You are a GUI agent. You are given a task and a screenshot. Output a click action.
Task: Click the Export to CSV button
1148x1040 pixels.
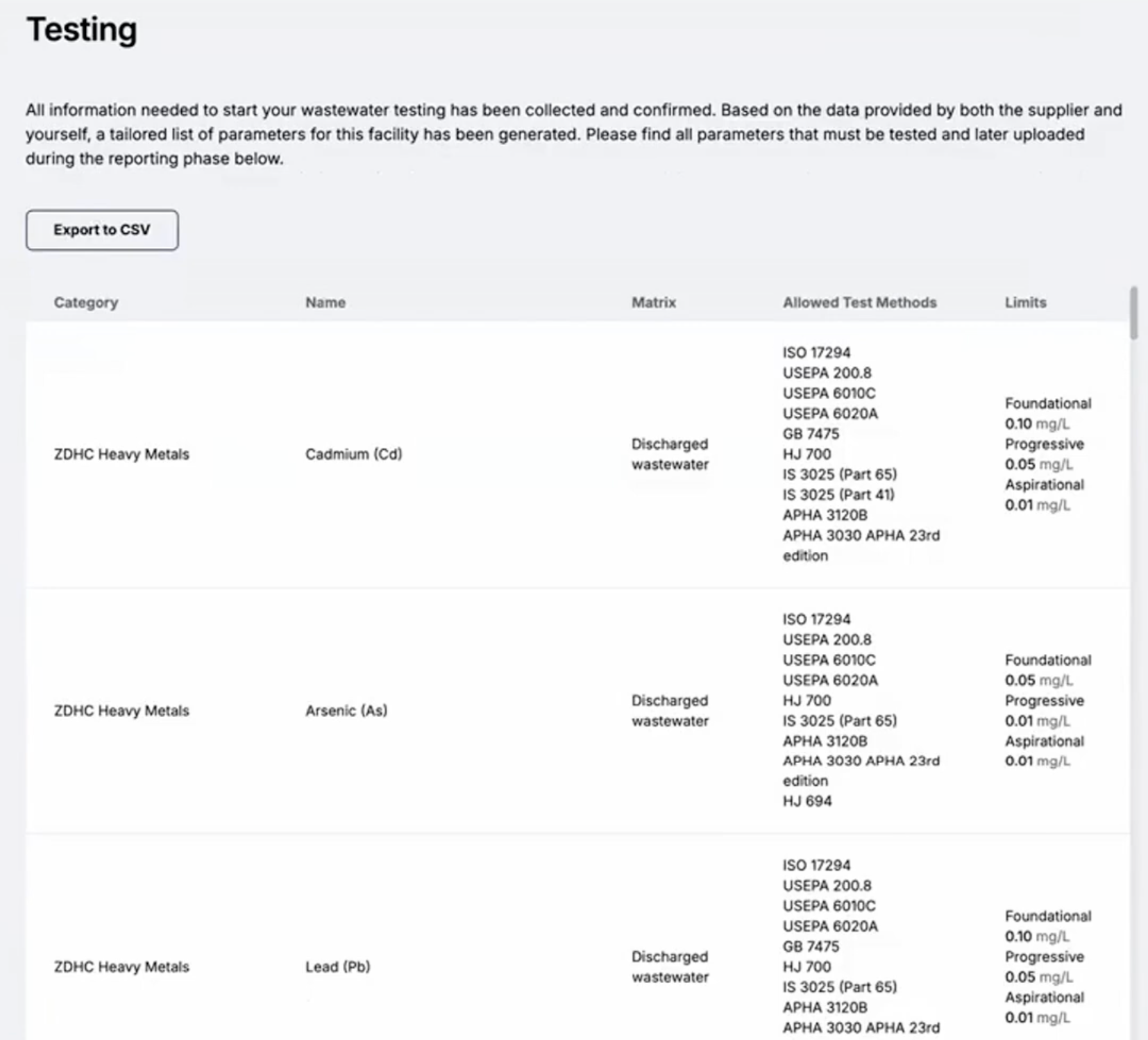coord(102,230)
